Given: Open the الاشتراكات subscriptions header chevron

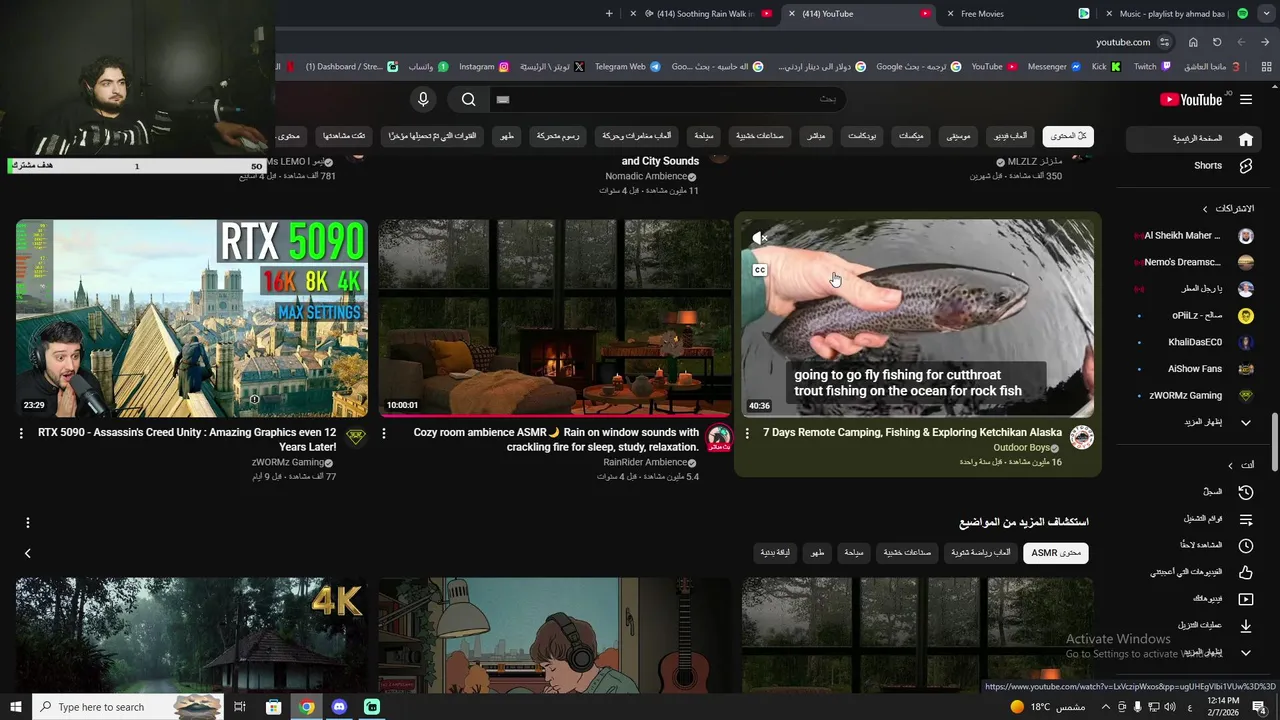Looking at the screenshot, I should (x=1206, y=209).
